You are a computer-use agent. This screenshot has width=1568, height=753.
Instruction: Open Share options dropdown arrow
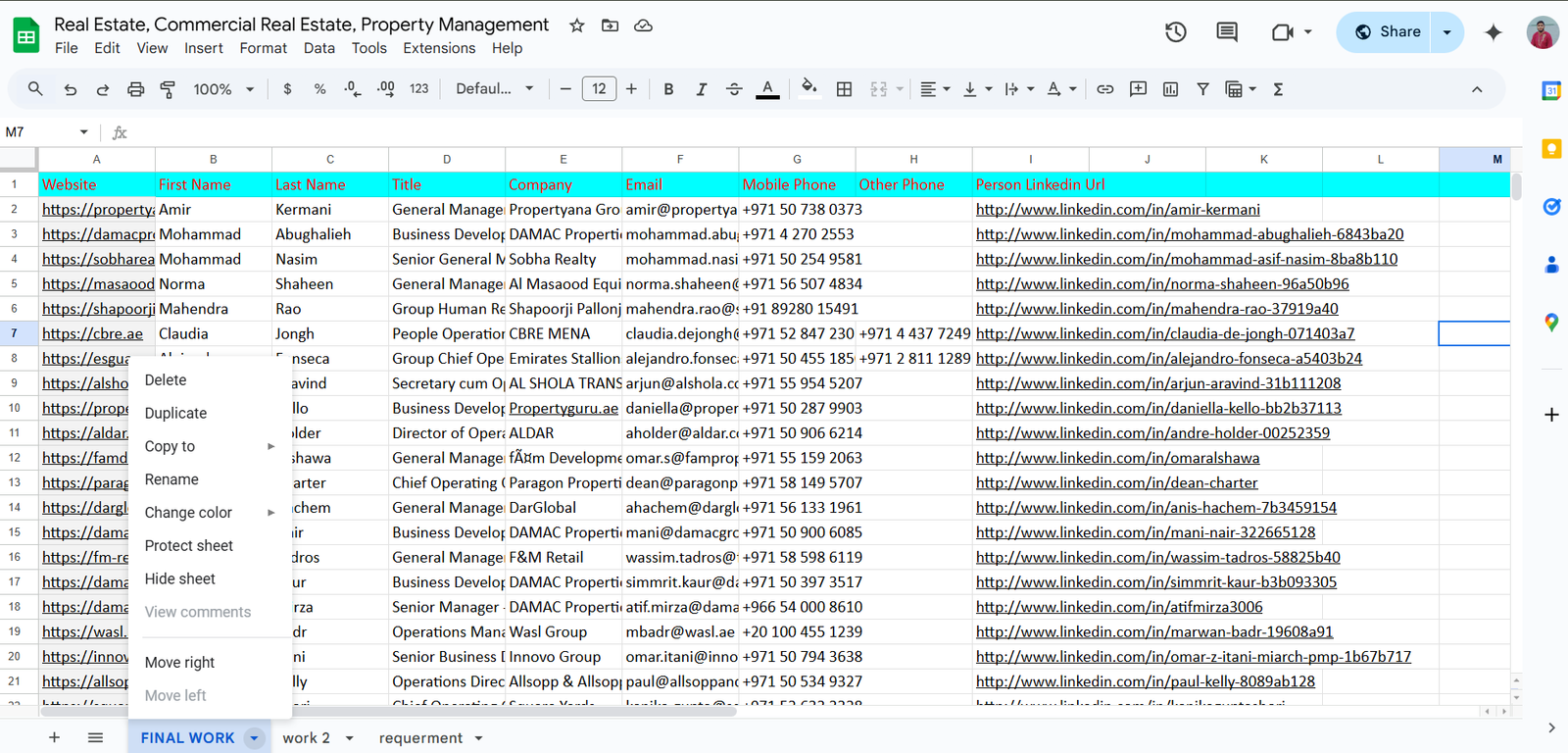1446,32
